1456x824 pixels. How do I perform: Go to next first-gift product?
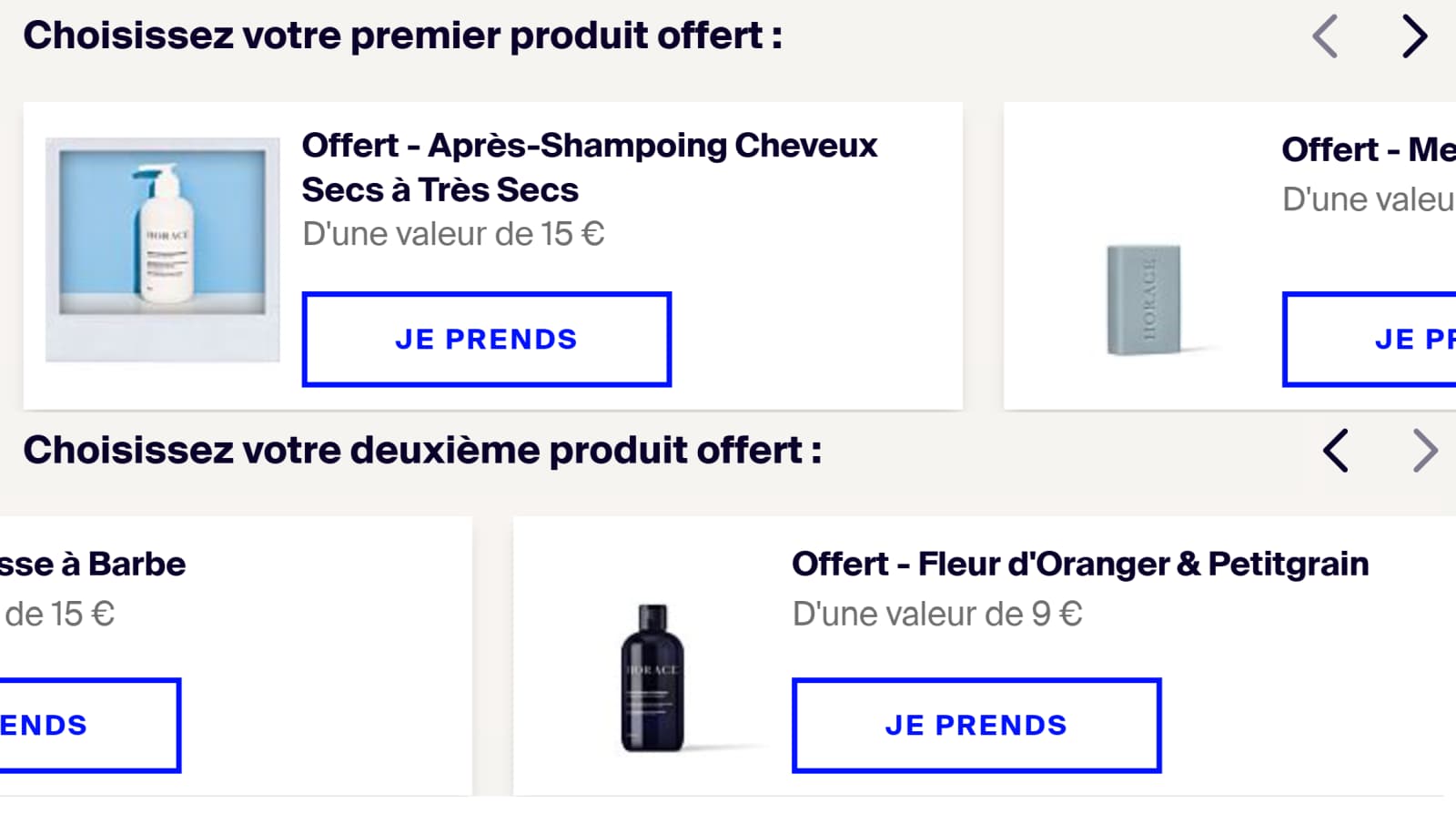point(1414,36)
